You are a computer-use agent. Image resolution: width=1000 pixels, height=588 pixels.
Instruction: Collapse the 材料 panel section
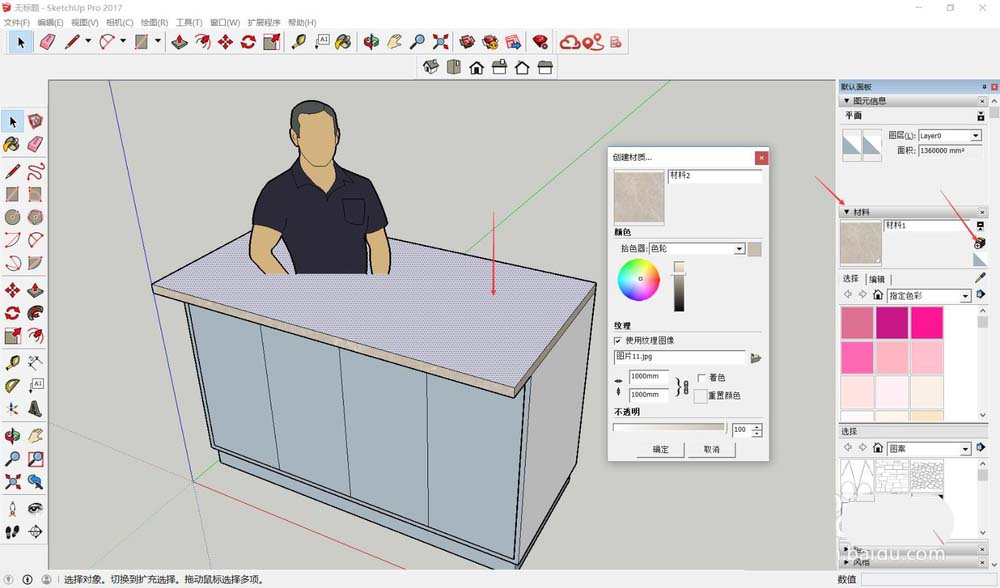click(x=847, y=212)
